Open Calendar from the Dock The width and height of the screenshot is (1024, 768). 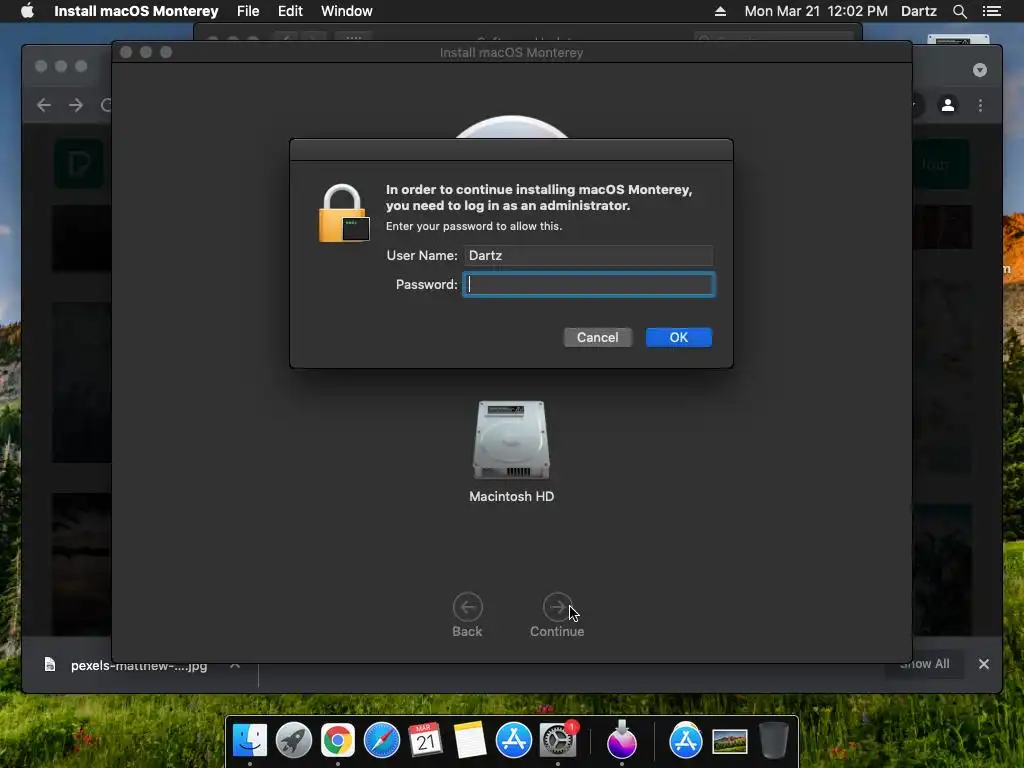coord(426,741)
